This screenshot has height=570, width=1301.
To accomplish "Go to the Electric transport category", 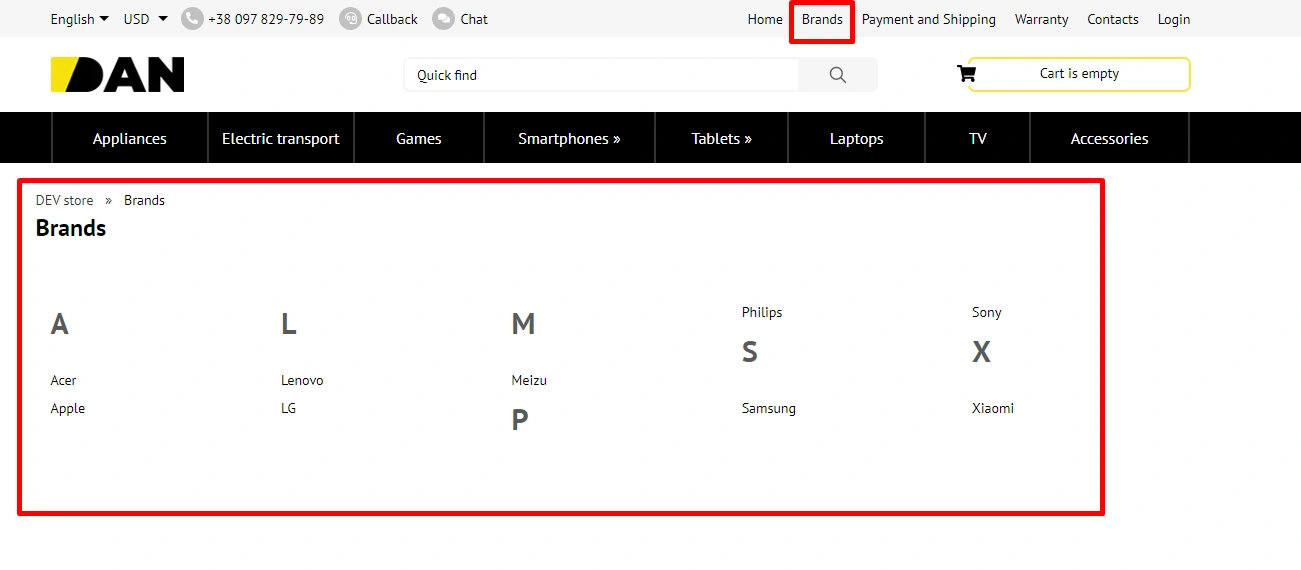I will click(281, 139).
